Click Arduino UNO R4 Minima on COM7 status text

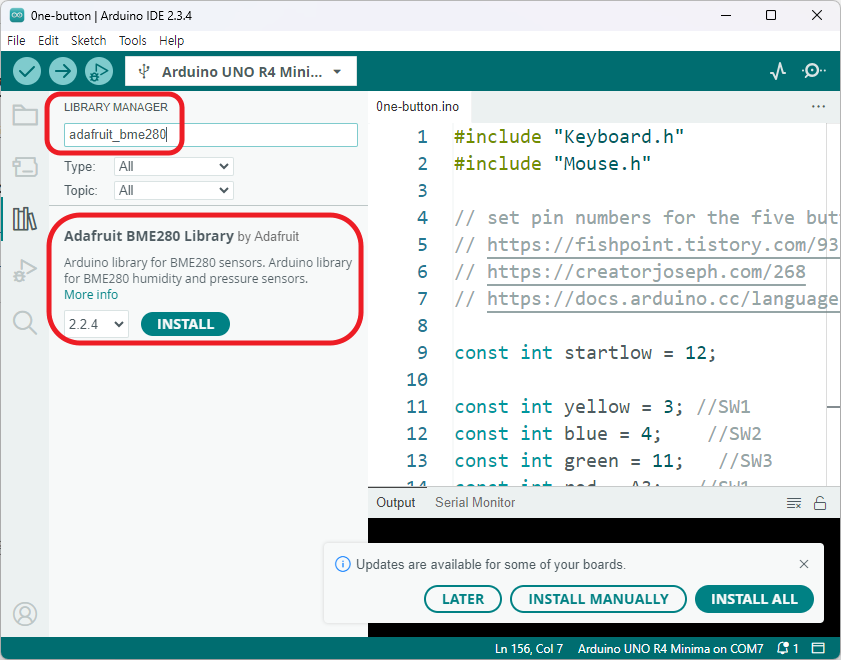click(x=670, y=648)
